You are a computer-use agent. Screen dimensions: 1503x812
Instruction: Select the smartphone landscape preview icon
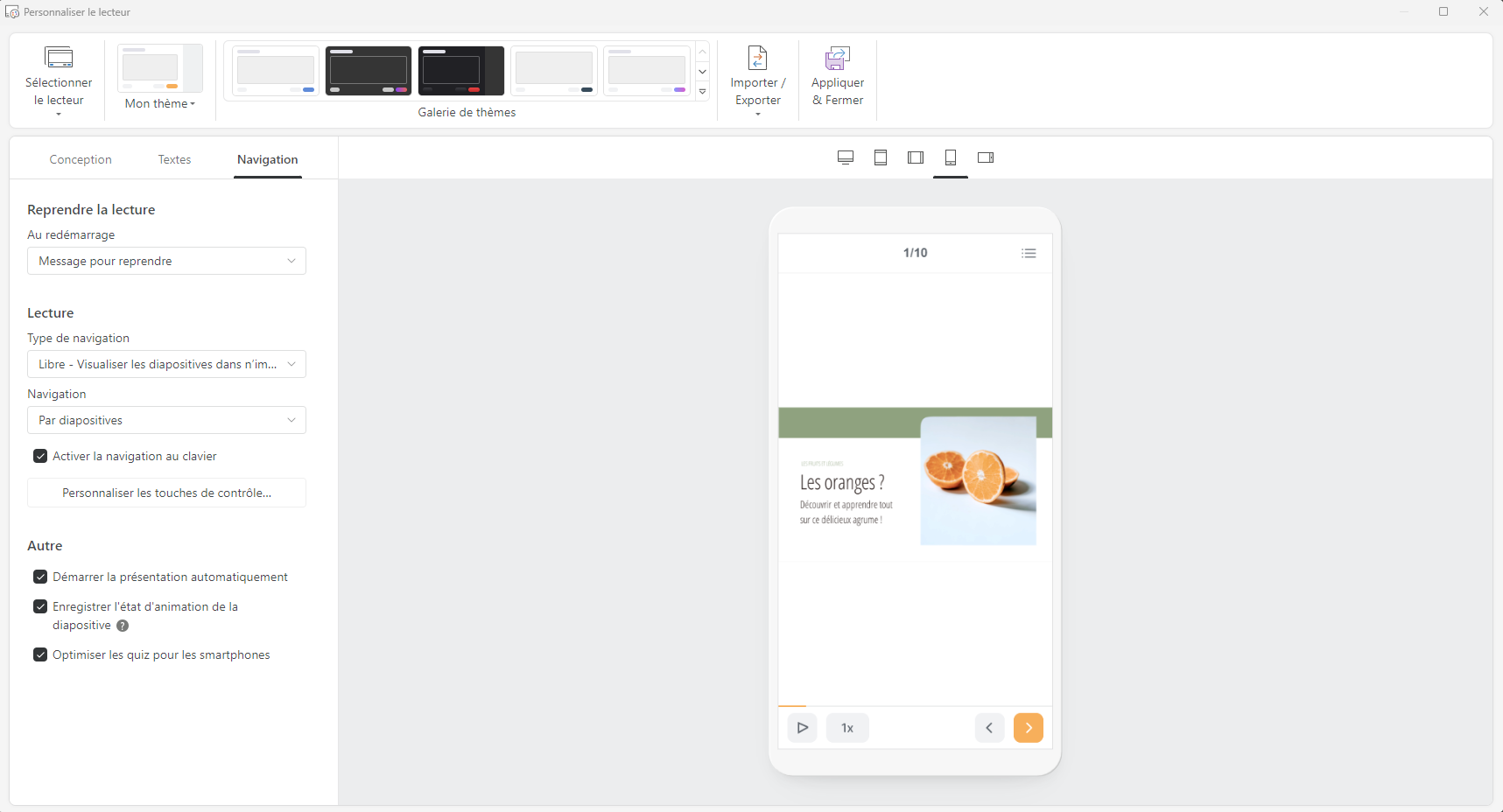[986, 157]
